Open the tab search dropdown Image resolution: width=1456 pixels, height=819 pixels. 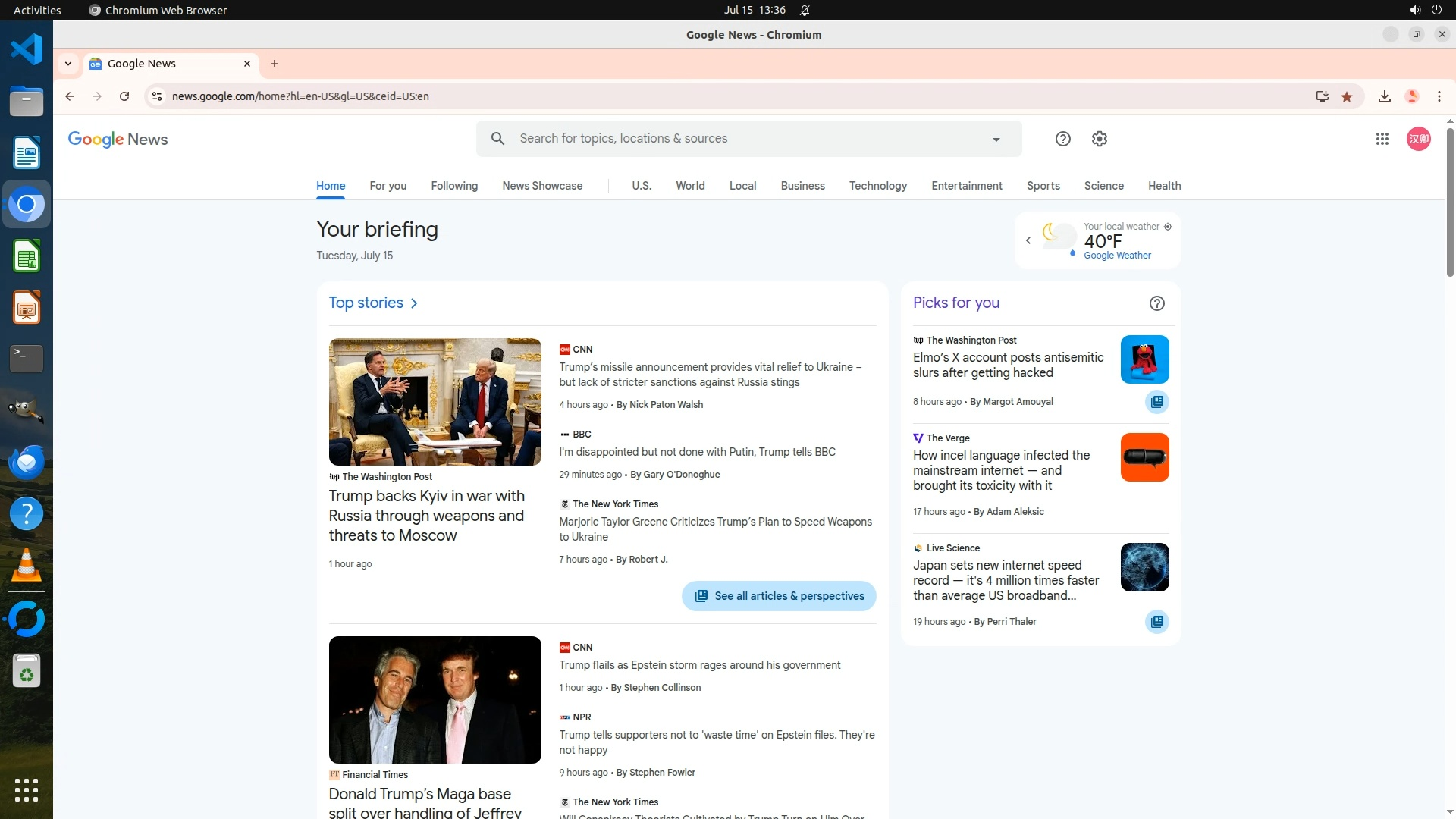(x=68, y=64)
